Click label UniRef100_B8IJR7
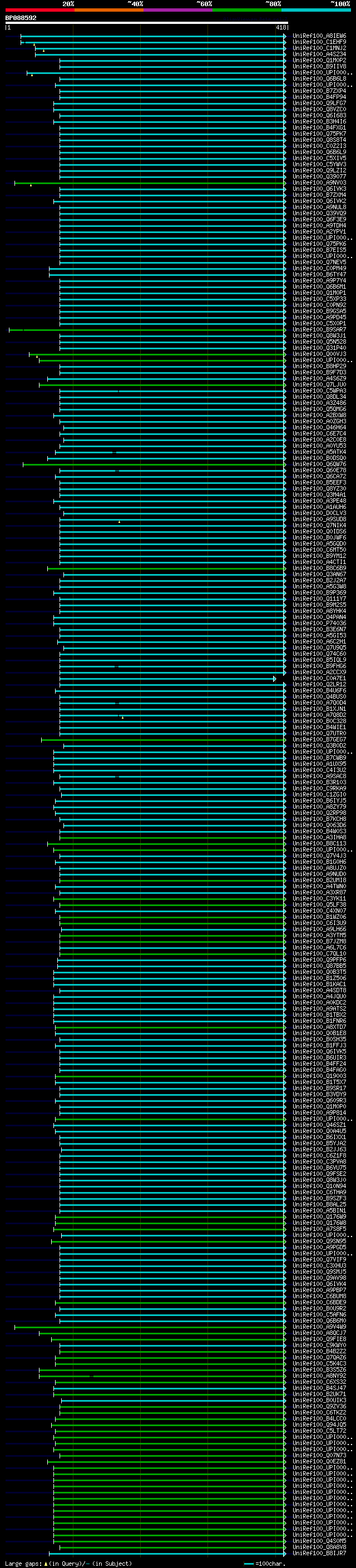 [319, 1554]
